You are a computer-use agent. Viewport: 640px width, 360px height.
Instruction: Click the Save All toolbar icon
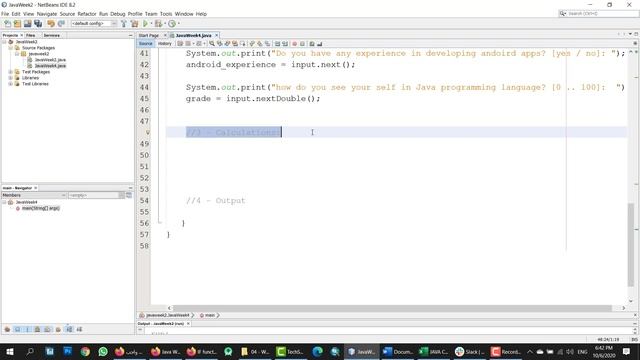coord(38,24)
